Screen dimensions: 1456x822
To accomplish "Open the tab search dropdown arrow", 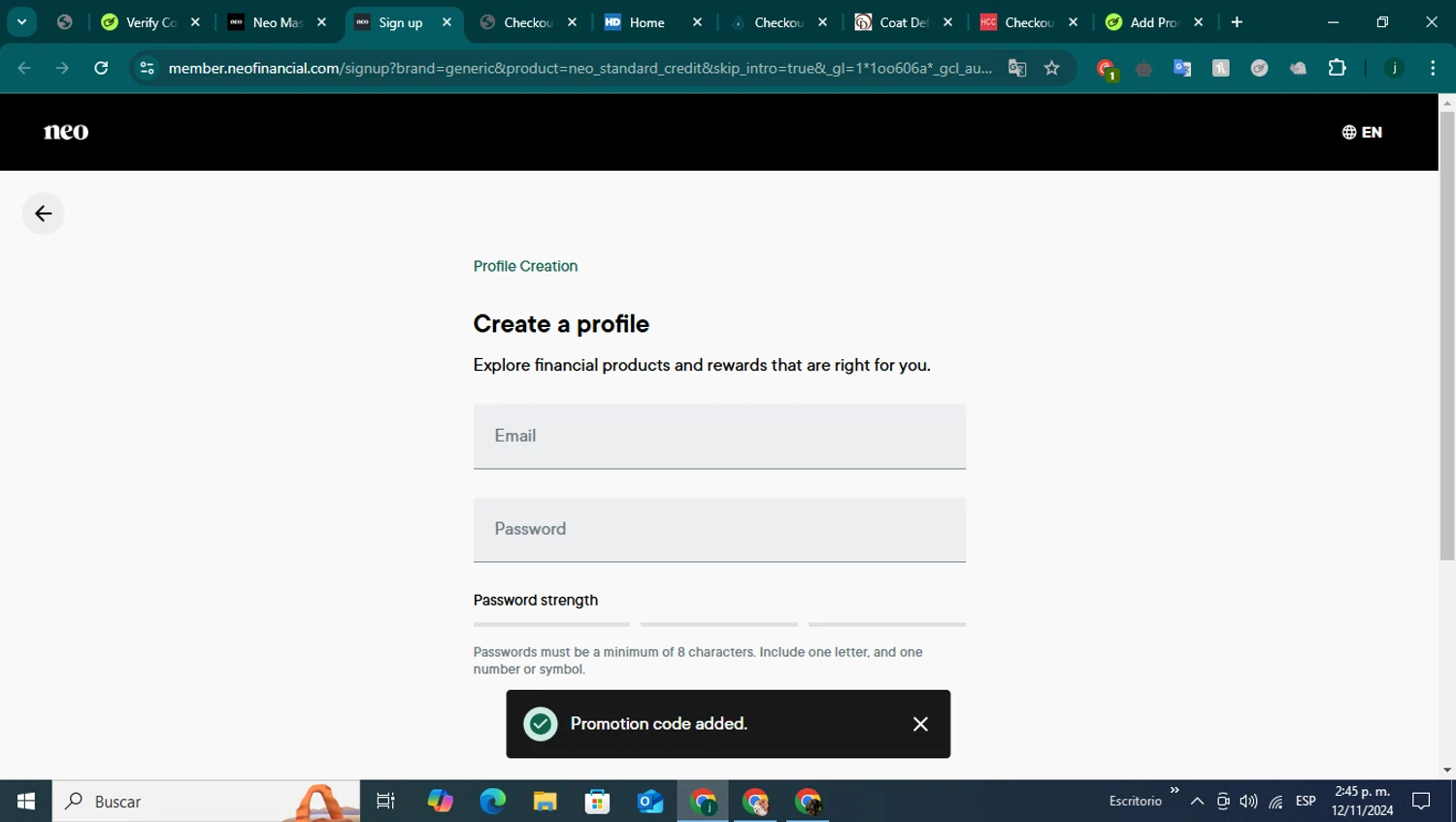I will click(21, 21).
